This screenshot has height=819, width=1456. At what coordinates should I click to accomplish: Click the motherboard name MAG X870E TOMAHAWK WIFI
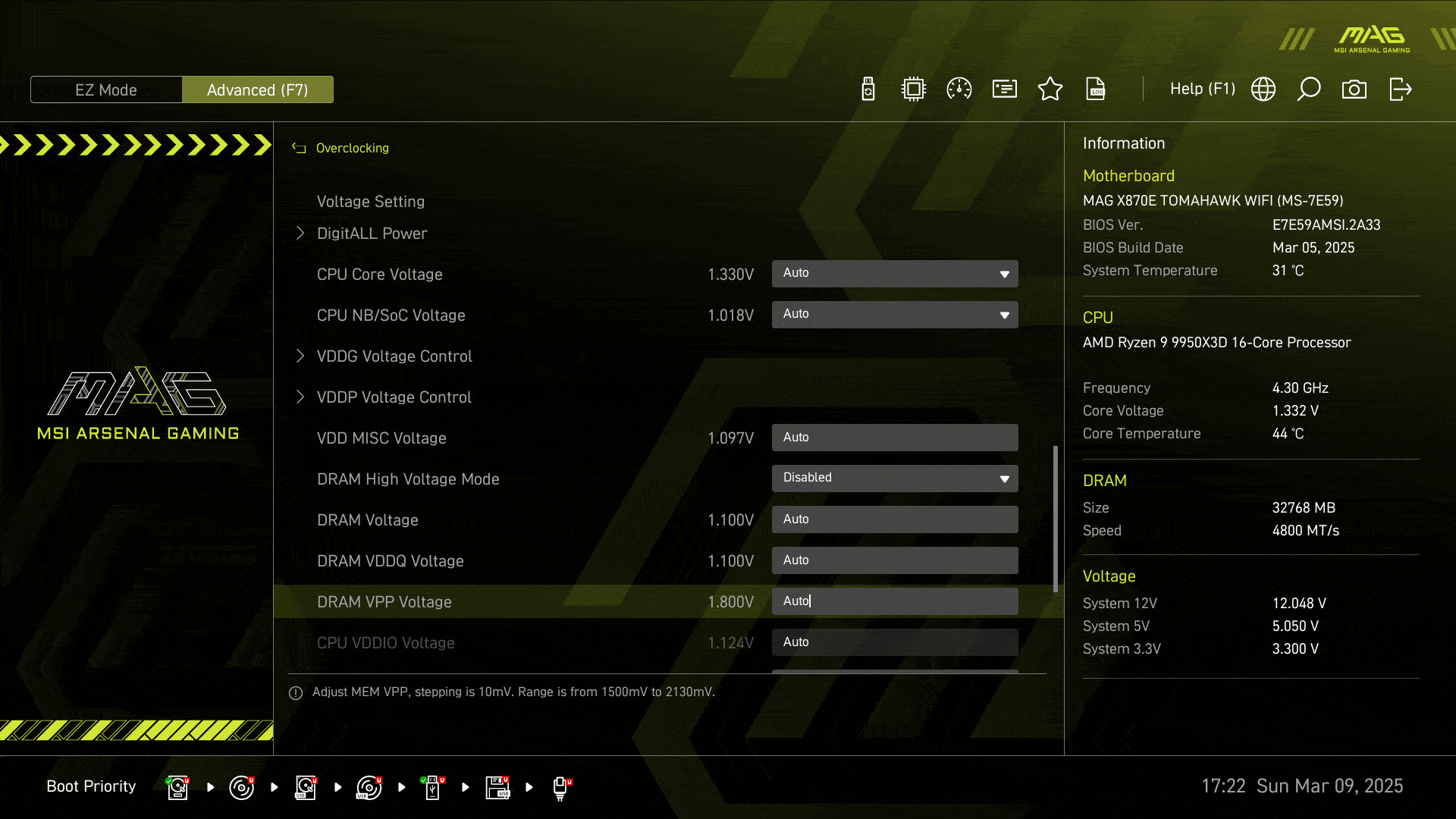click(x=1213, y=201)
